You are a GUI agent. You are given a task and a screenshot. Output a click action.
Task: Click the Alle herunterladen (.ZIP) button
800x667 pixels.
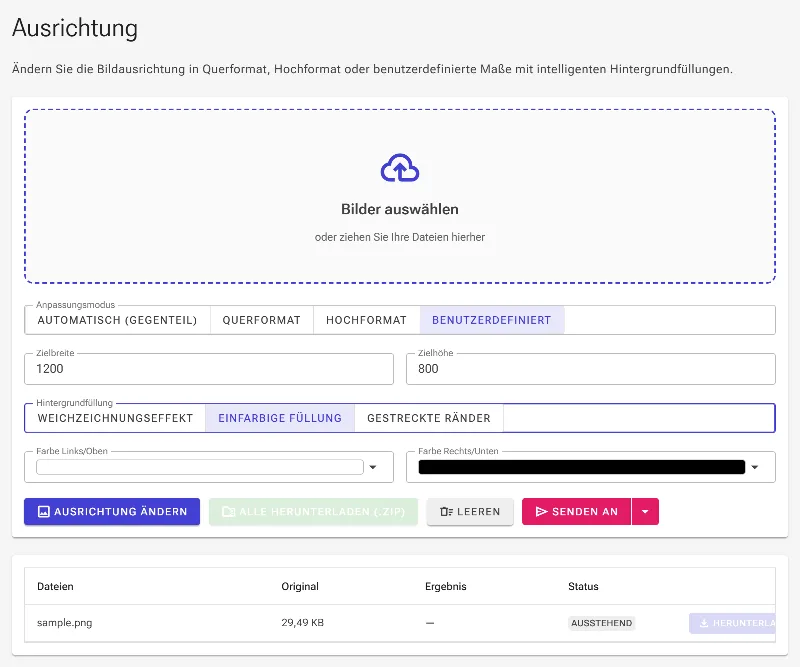point(313,511)
